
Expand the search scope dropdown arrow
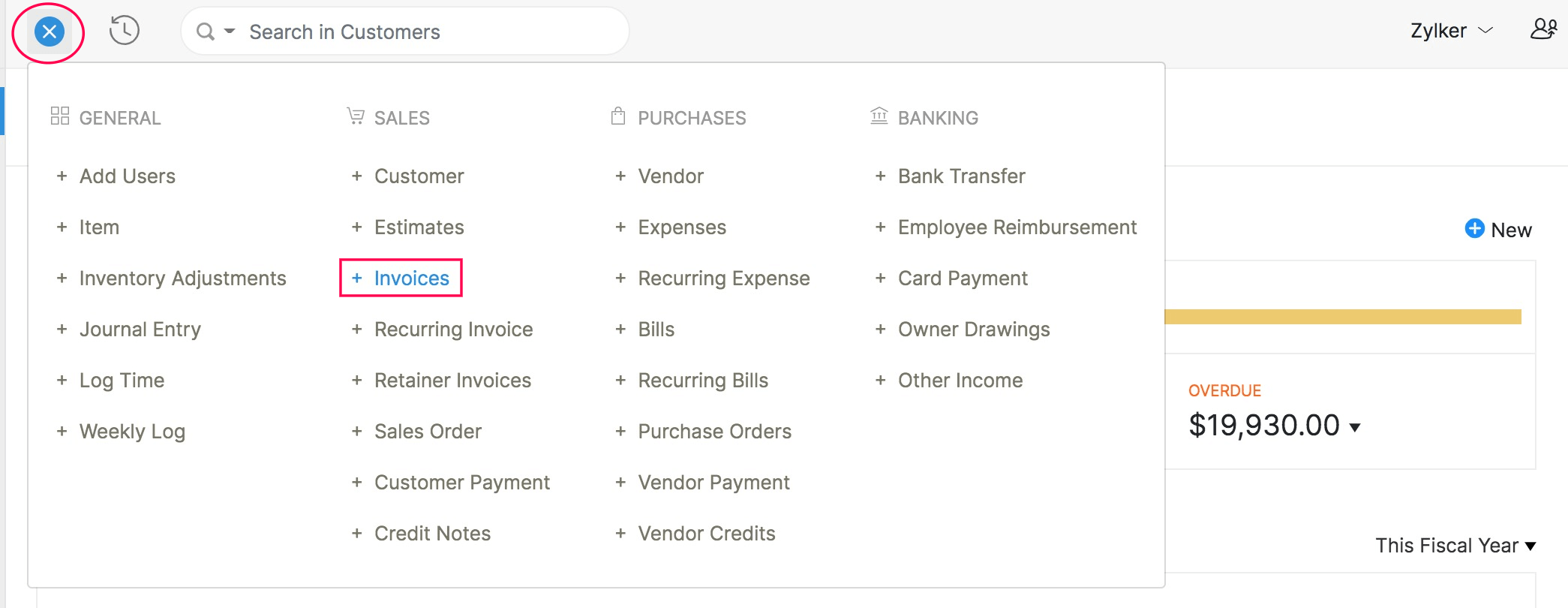tap(230, 32)
